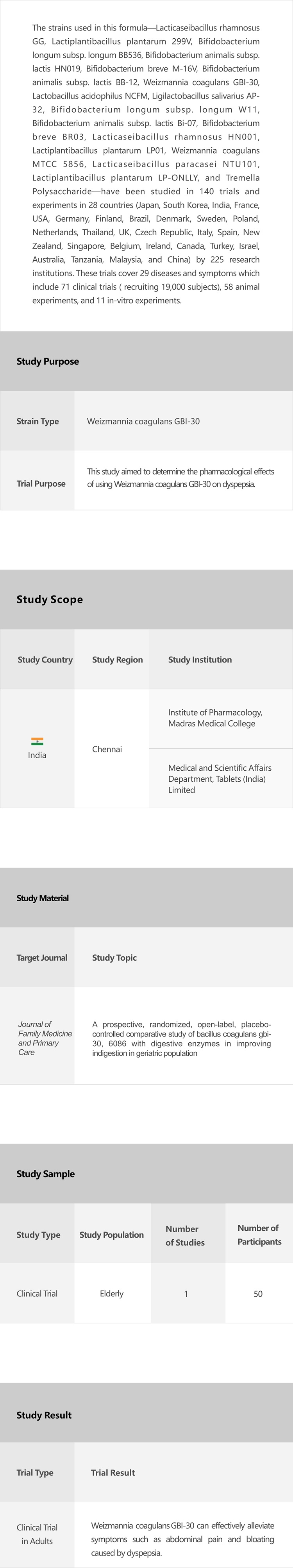Click the Study Purpose section header

[47, 361]
